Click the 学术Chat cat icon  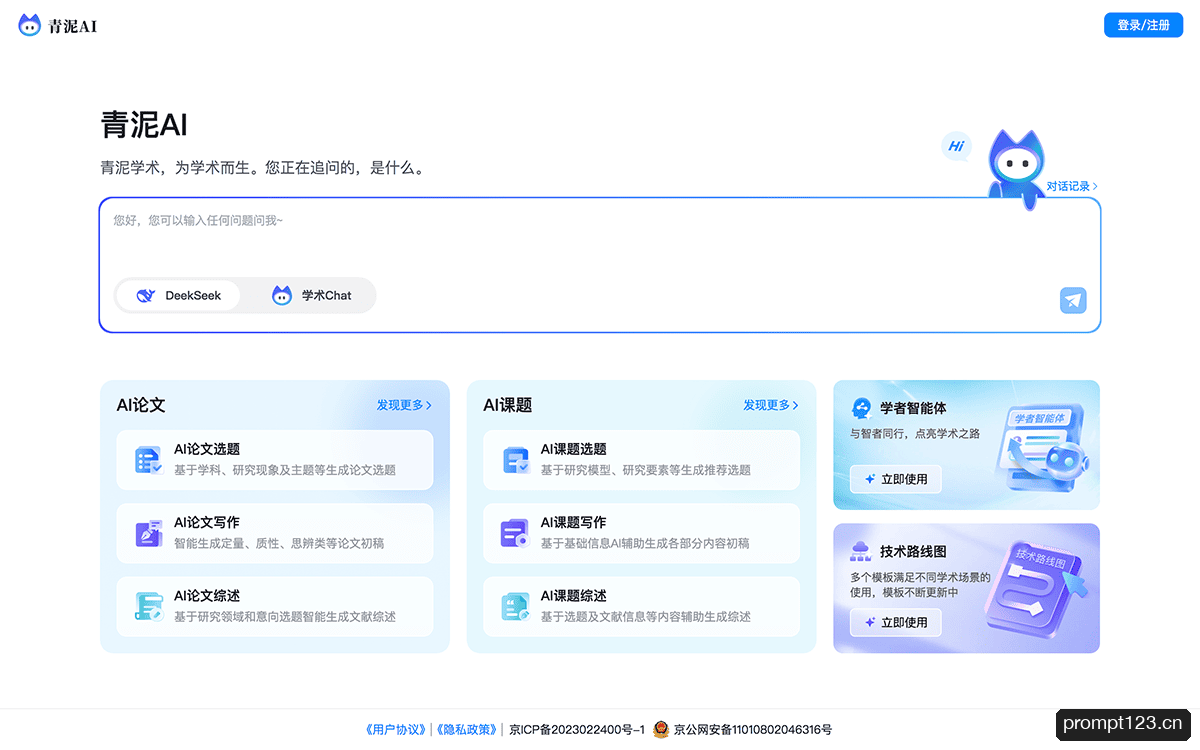click(x=282, y=296)
